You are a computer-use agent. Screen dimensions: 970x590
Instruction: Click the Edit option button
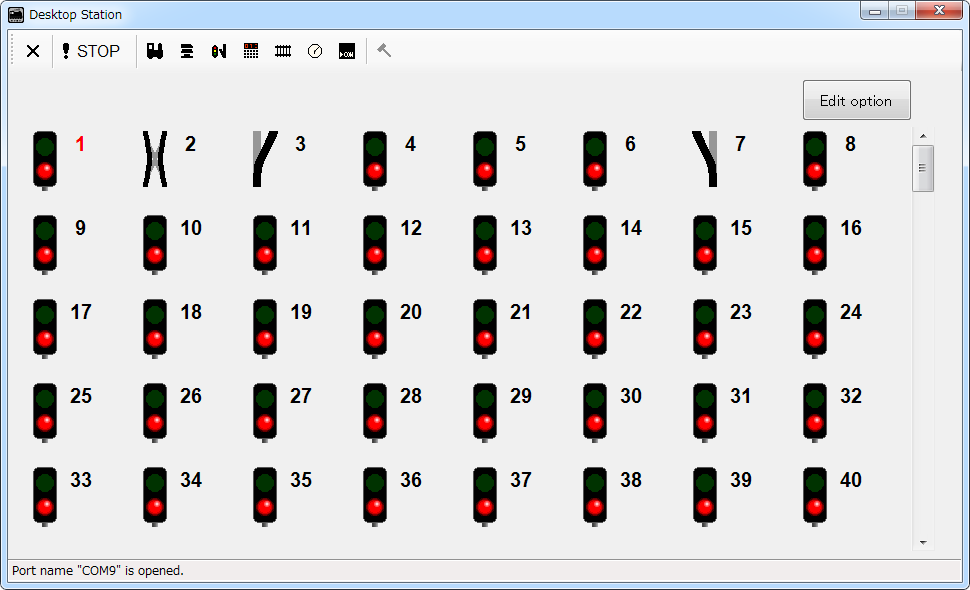click(856, 100)
